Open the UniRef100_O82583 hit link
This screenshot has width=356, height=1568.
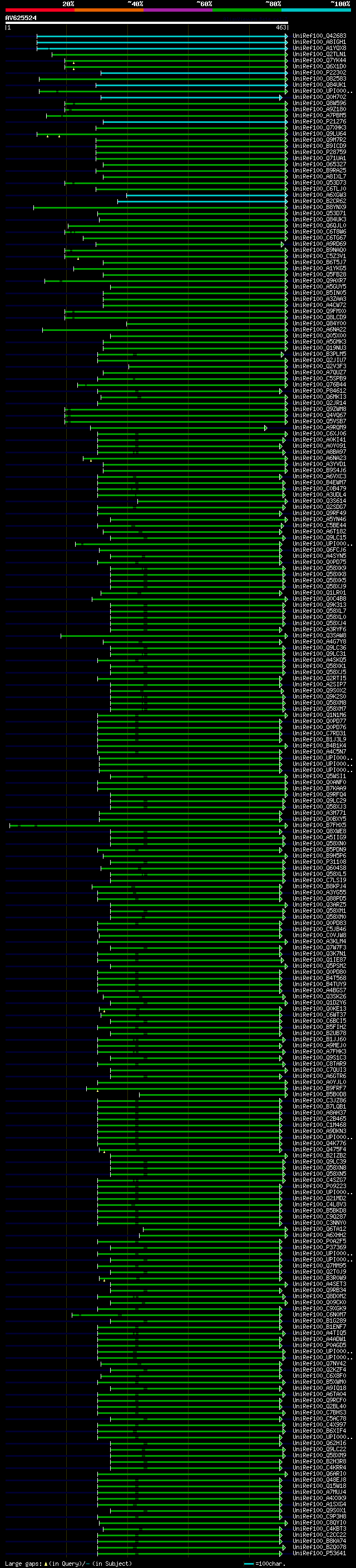click(319, 78)
